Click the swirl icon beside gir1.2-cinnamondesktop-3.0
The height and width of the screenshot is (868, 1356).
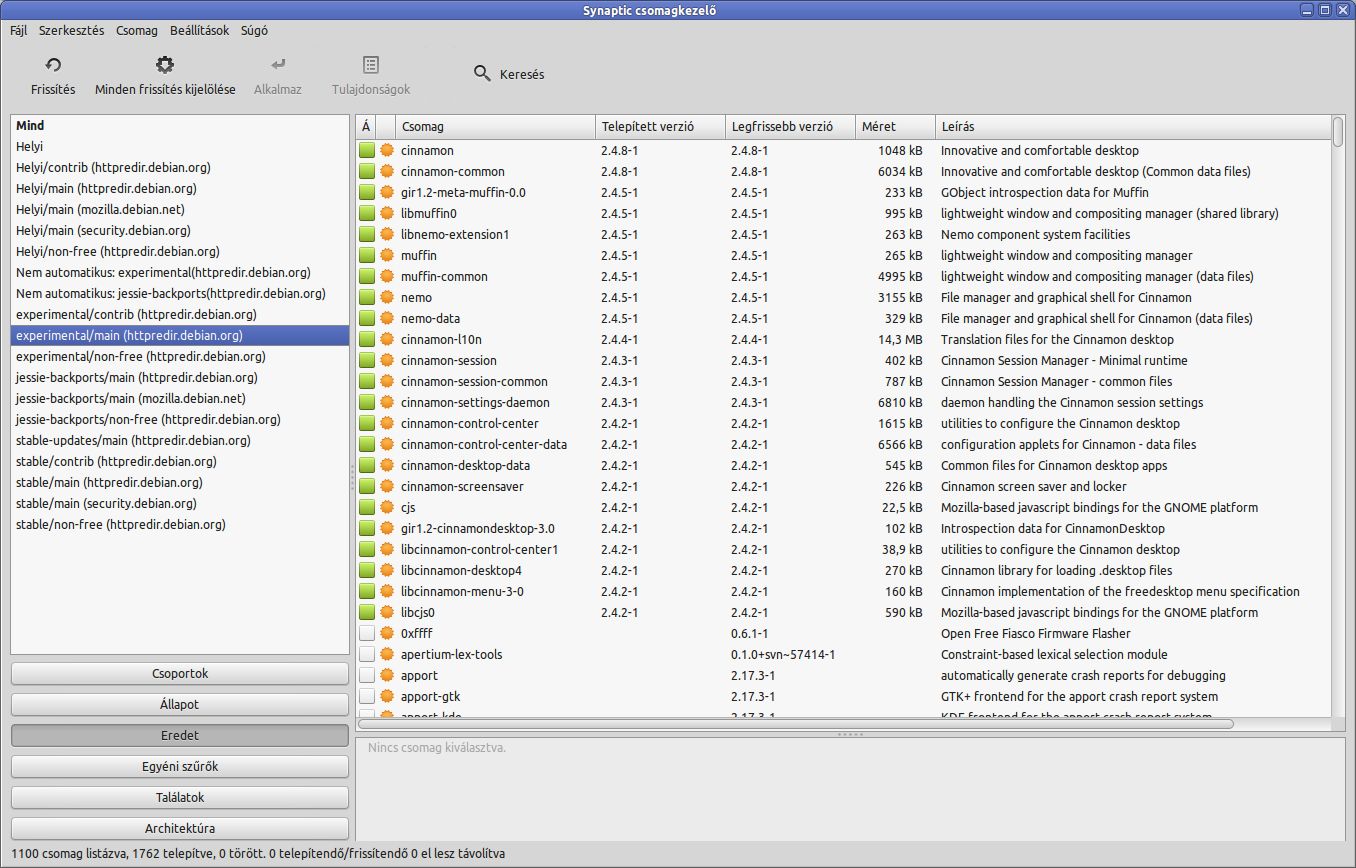coord(387,528)
